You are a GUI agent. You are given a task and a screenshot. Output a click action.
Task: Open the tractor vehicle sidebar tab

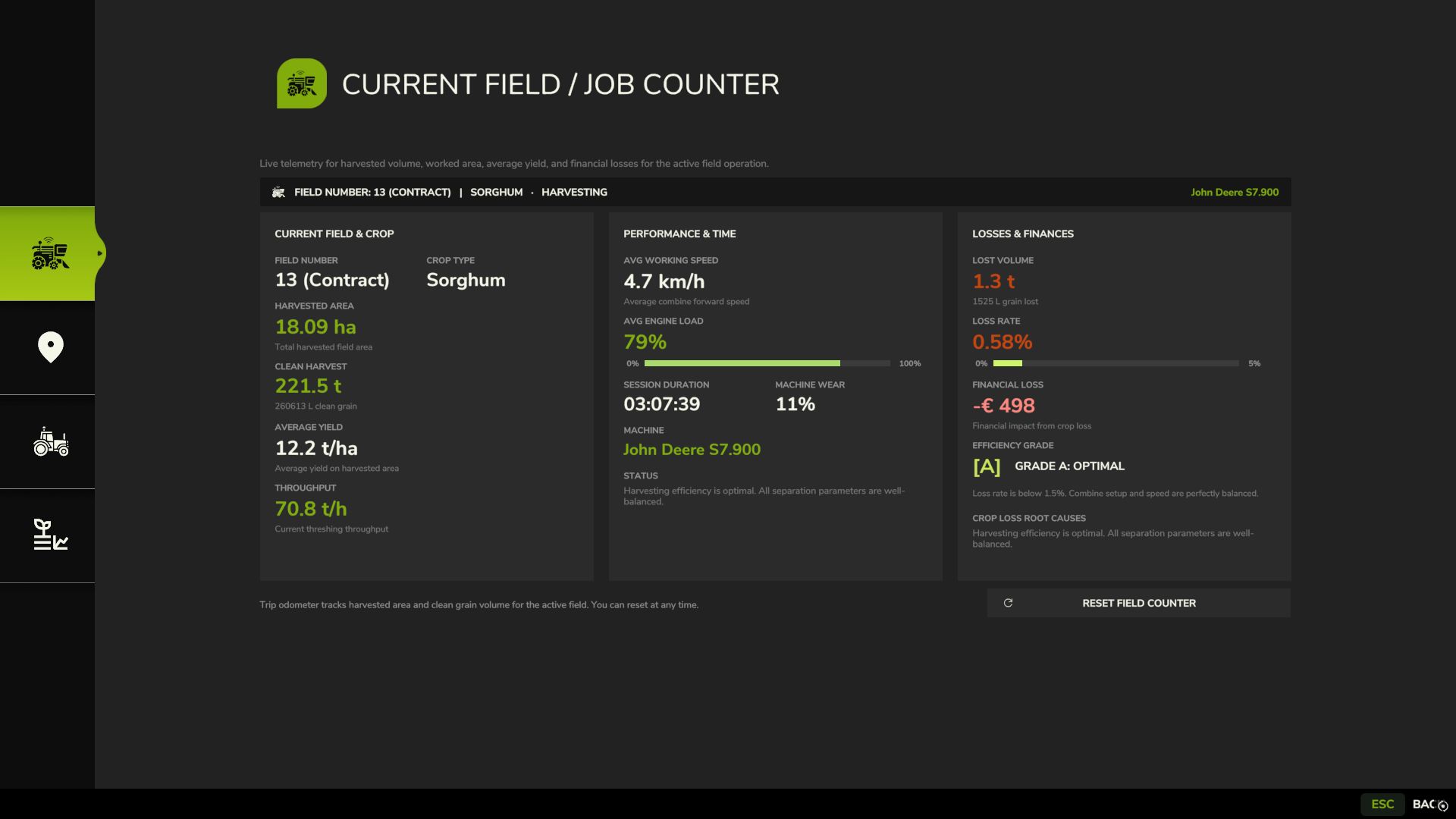[51, 441]
